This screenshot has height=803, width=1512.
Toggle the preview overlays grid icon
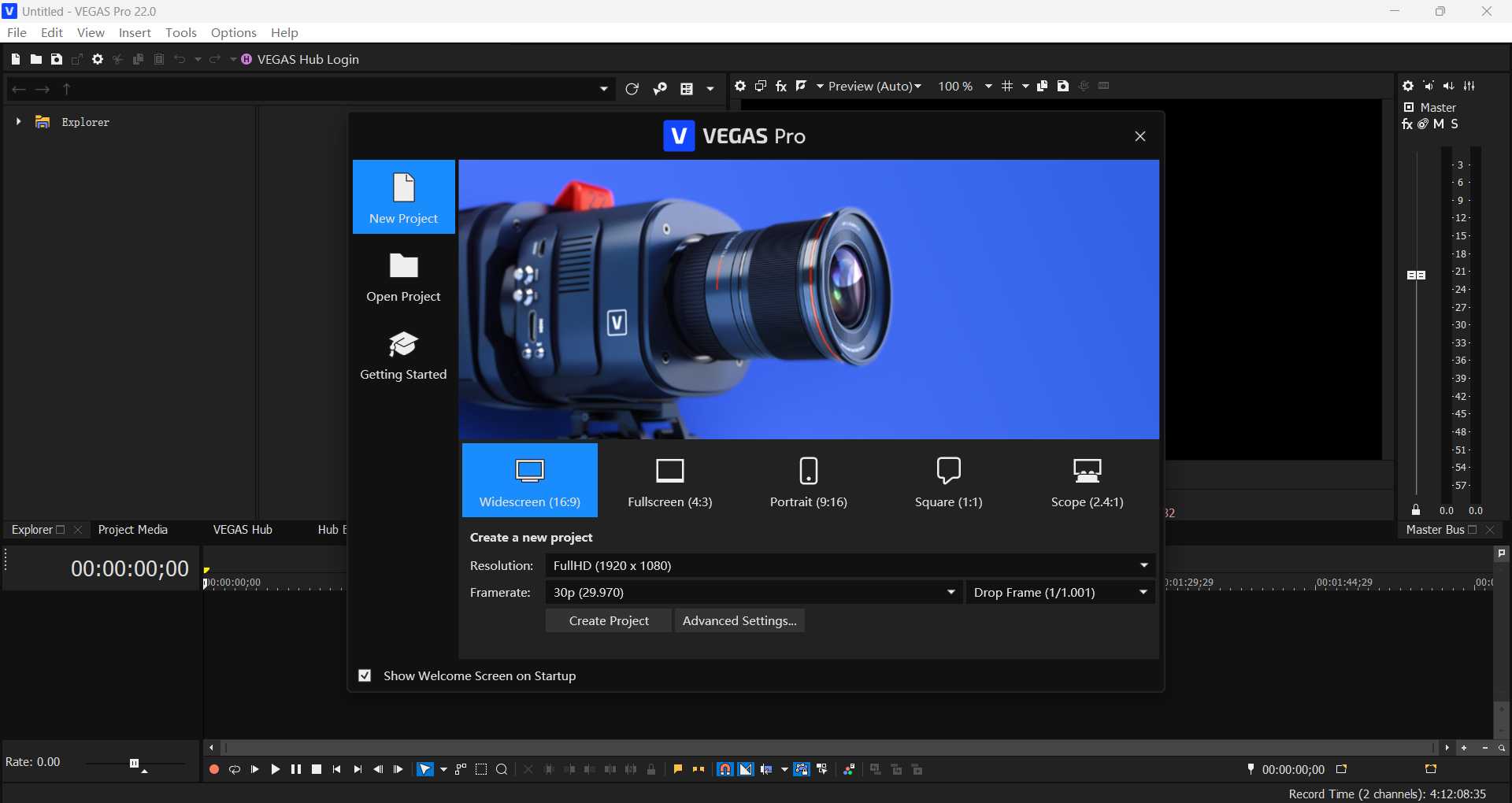(x=1007, y=86)
